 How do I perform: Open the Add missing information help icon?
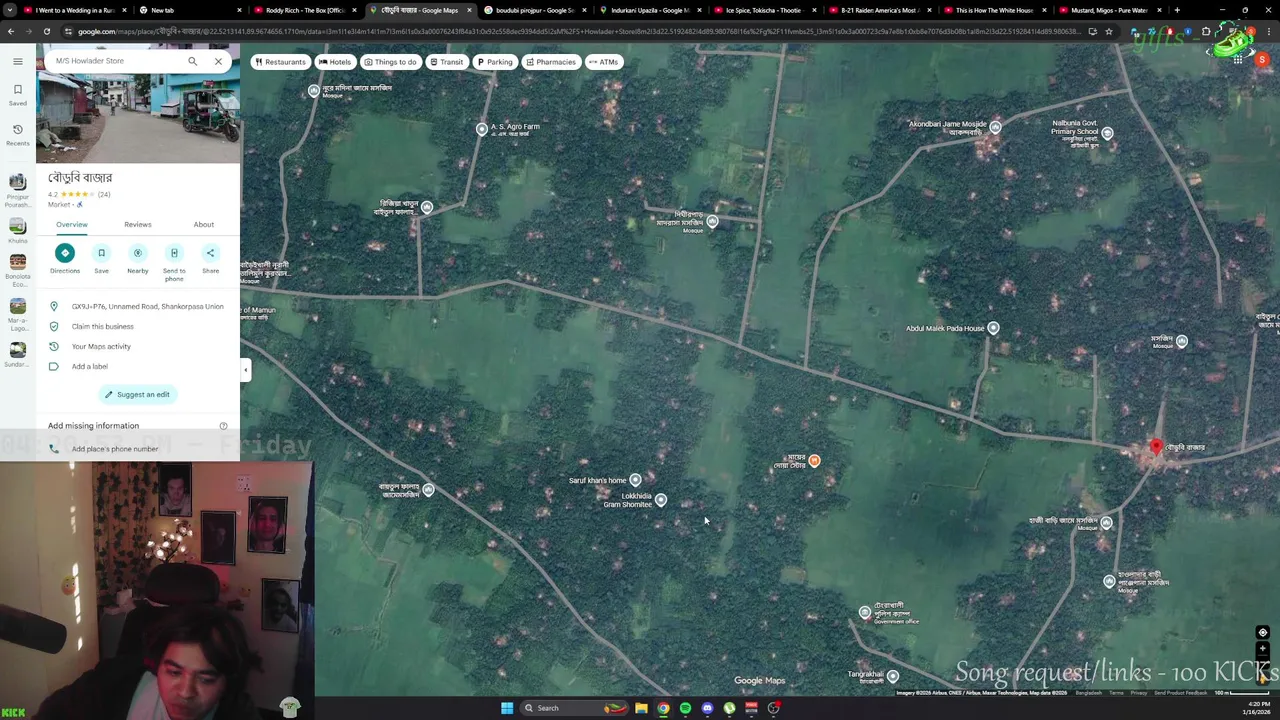tap(223, 426)
